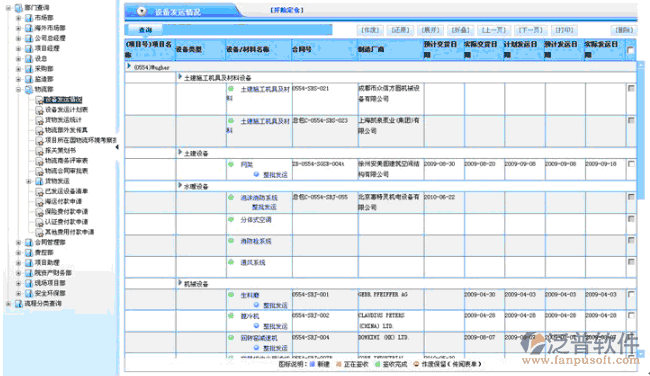This screenshot has width=650, height=376.
Task: Click the 市场部 department icon in tree
Action: point(29,18)
